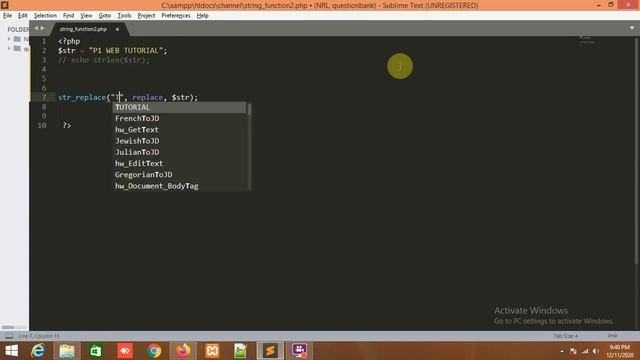The image size is (640, 360).
Task: Open the Edit menu
Action: tap(23, 16)
